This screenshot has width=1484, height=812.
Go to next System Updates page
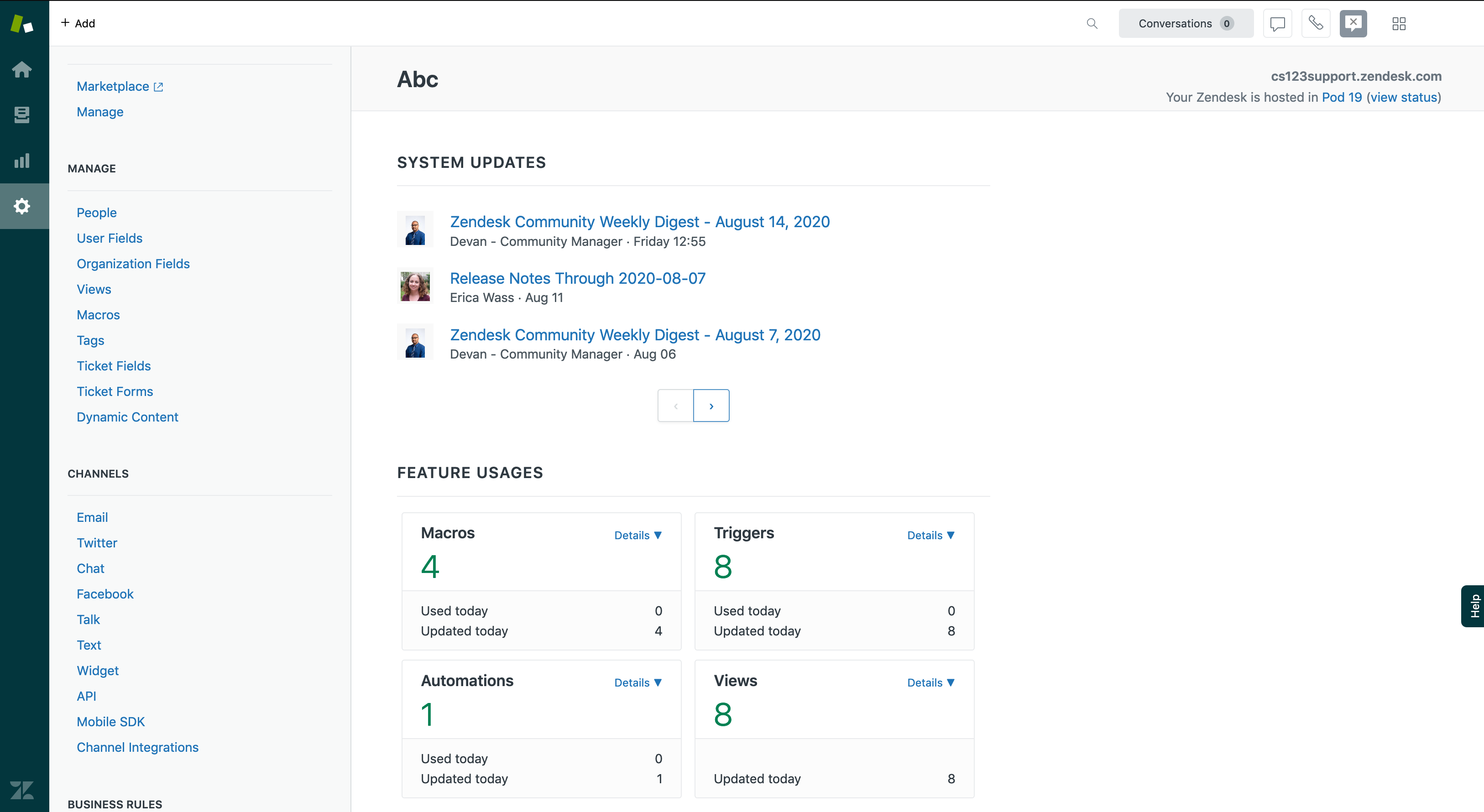(711, 406)
